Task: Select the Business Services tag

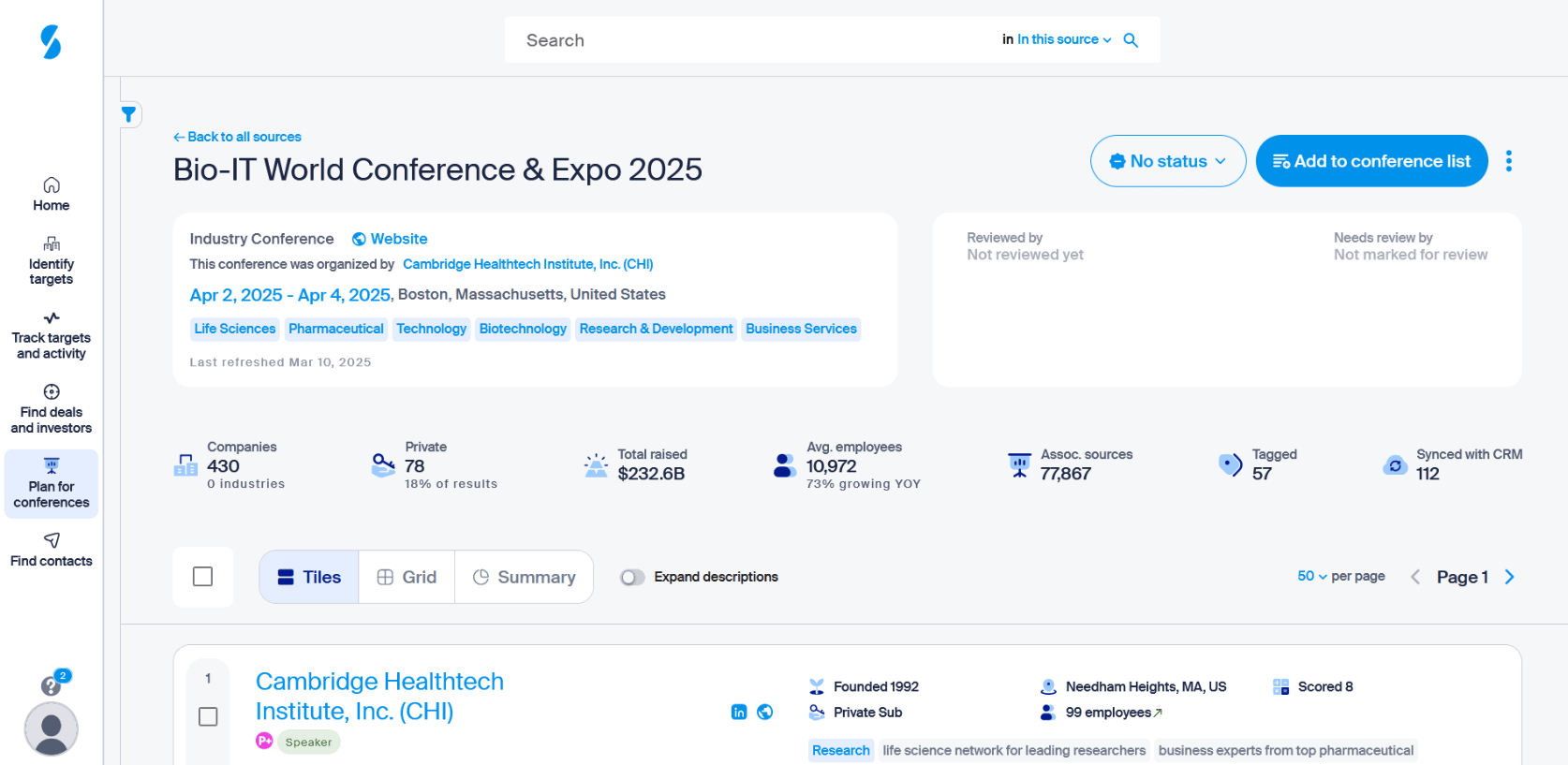Action: (801, 329)
